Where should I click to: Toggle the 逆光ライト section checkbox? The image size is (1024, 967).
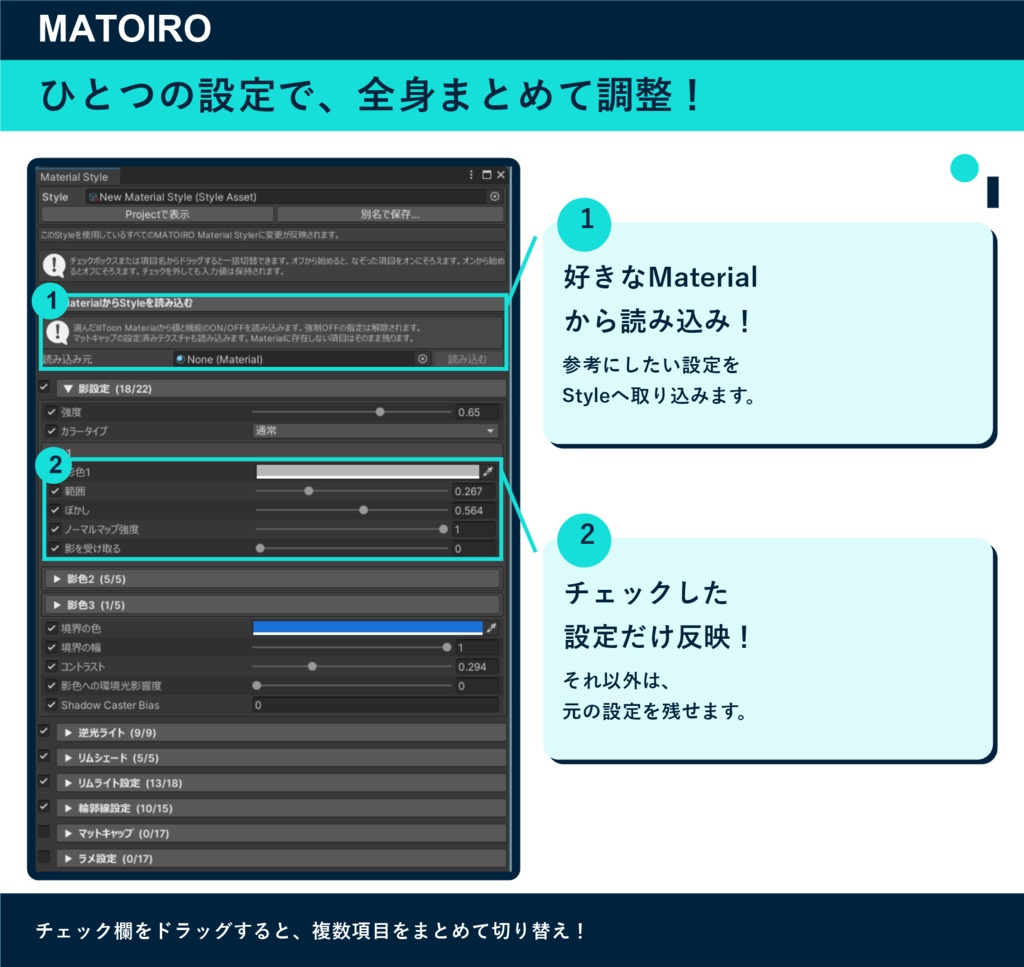click(44, 732)
